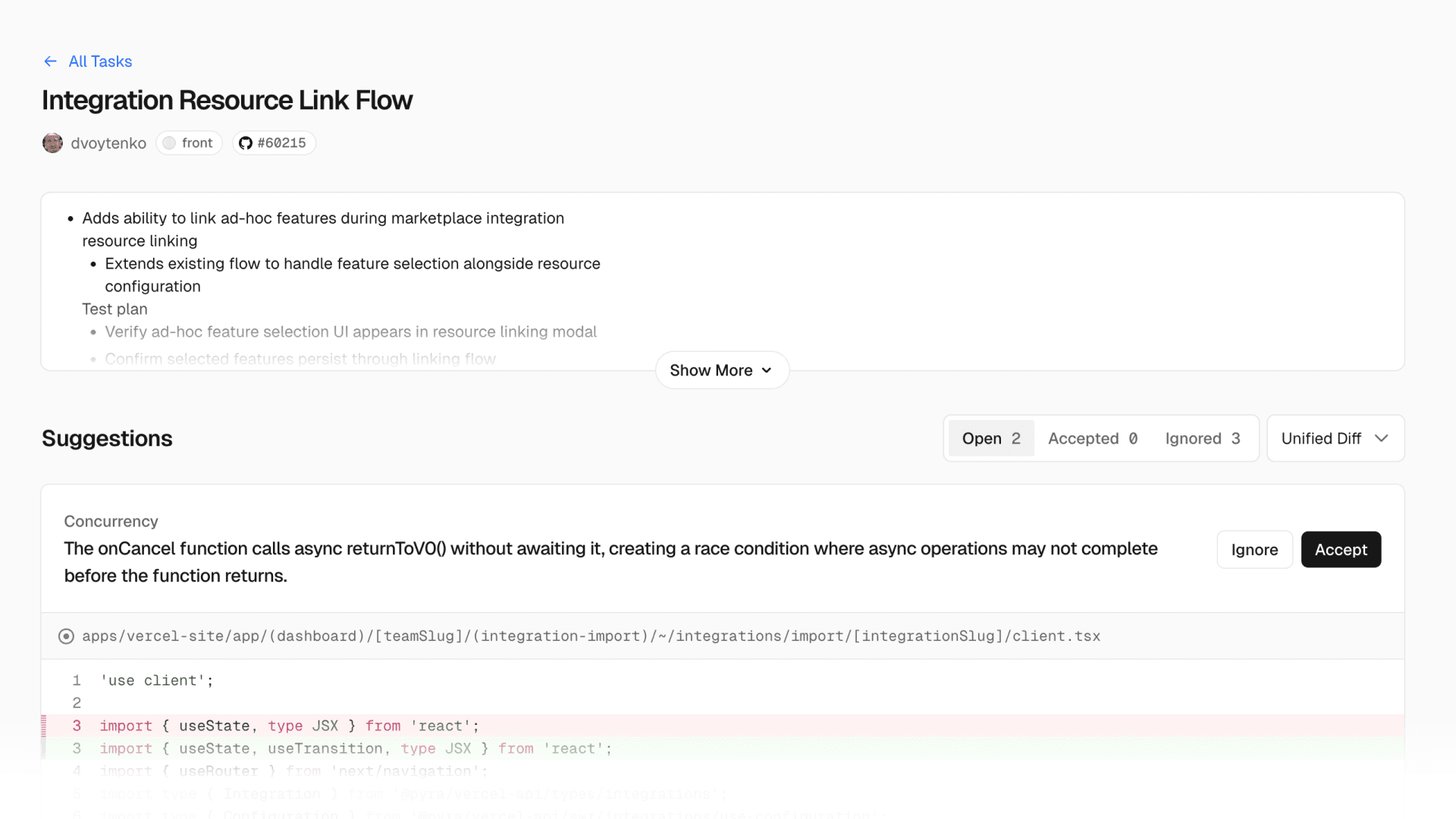Click the removed import line 3
1456x819 pixels.
click(288, 726)
